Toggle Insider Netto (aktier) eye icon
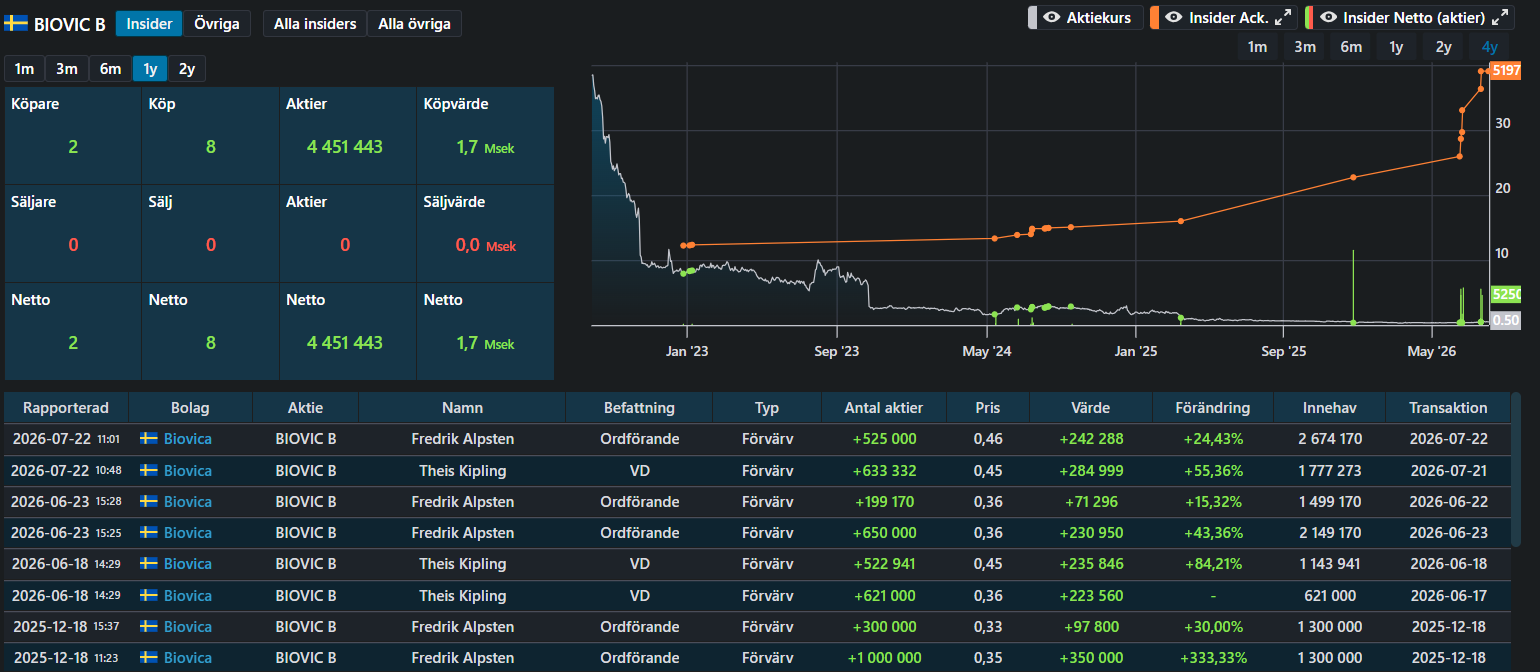 tap(1328, 17)
